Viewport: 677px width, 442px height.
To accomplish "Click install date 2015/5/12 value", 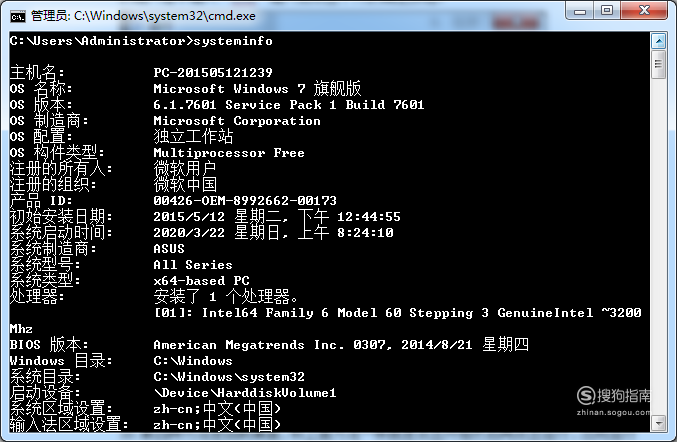I will 277,217.
